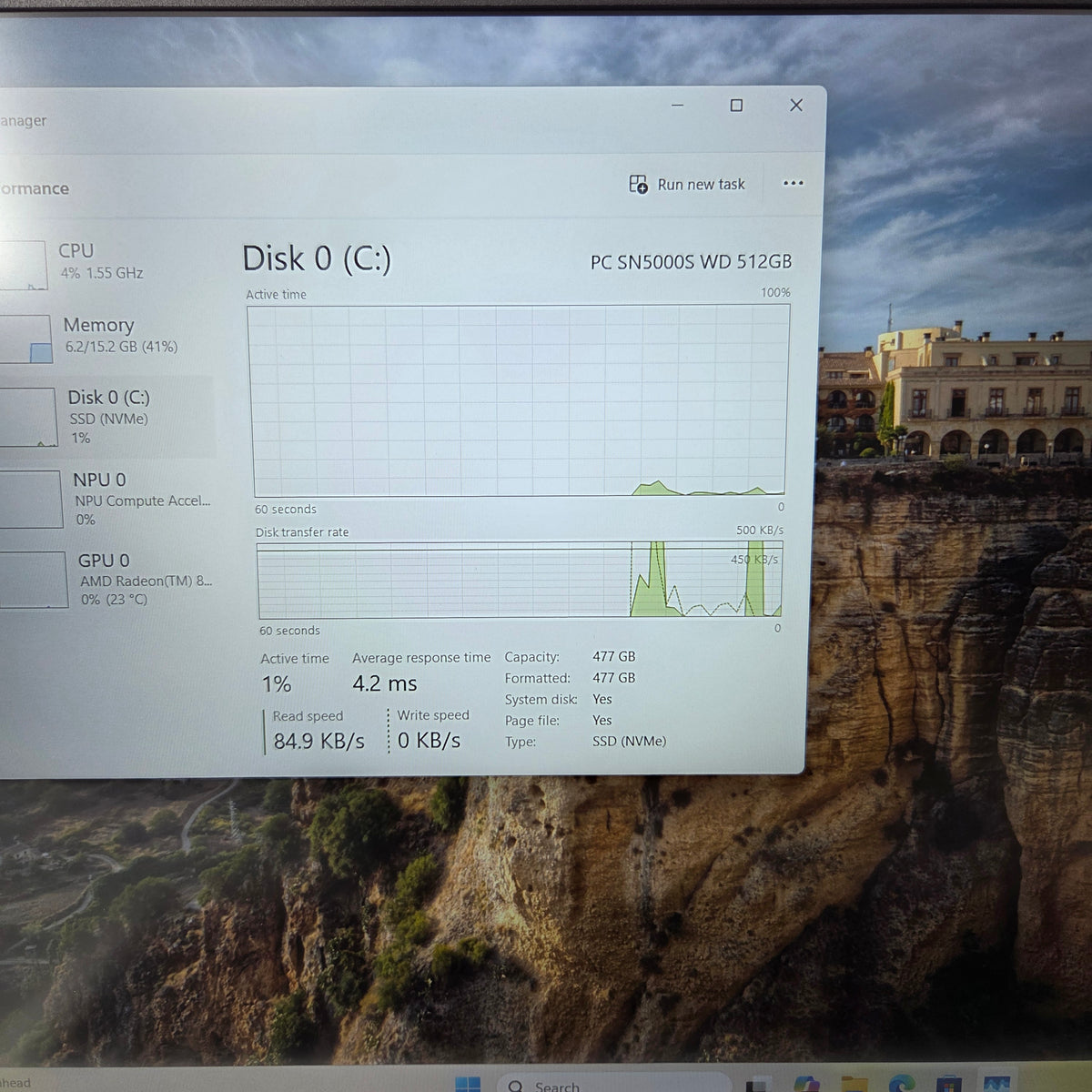Click the 'PC SN5000S WD 512GB' model text
1092x1092 pixels.
(x=691, y=262)
